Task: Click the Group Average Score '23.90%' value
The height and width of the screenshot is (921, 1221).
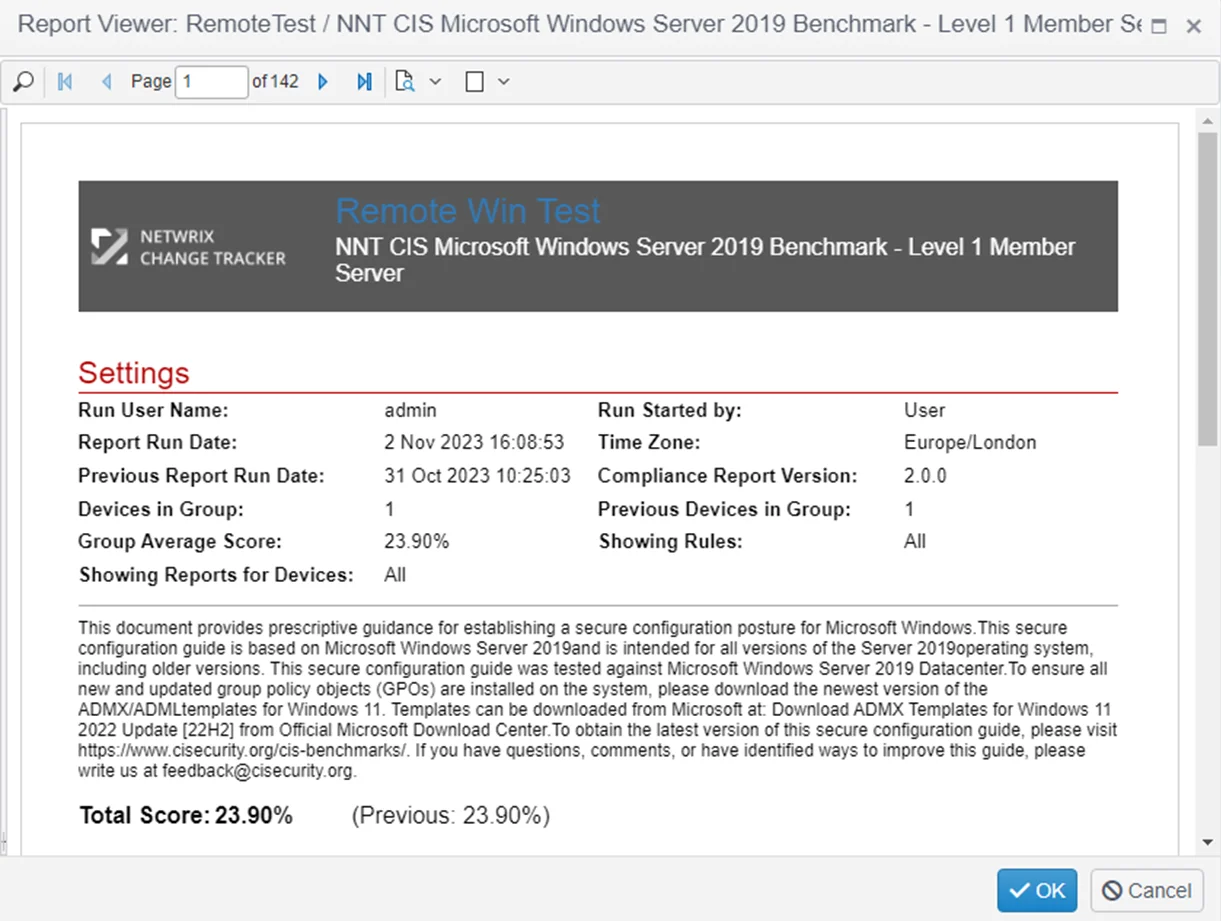Action: click(416, 541)
